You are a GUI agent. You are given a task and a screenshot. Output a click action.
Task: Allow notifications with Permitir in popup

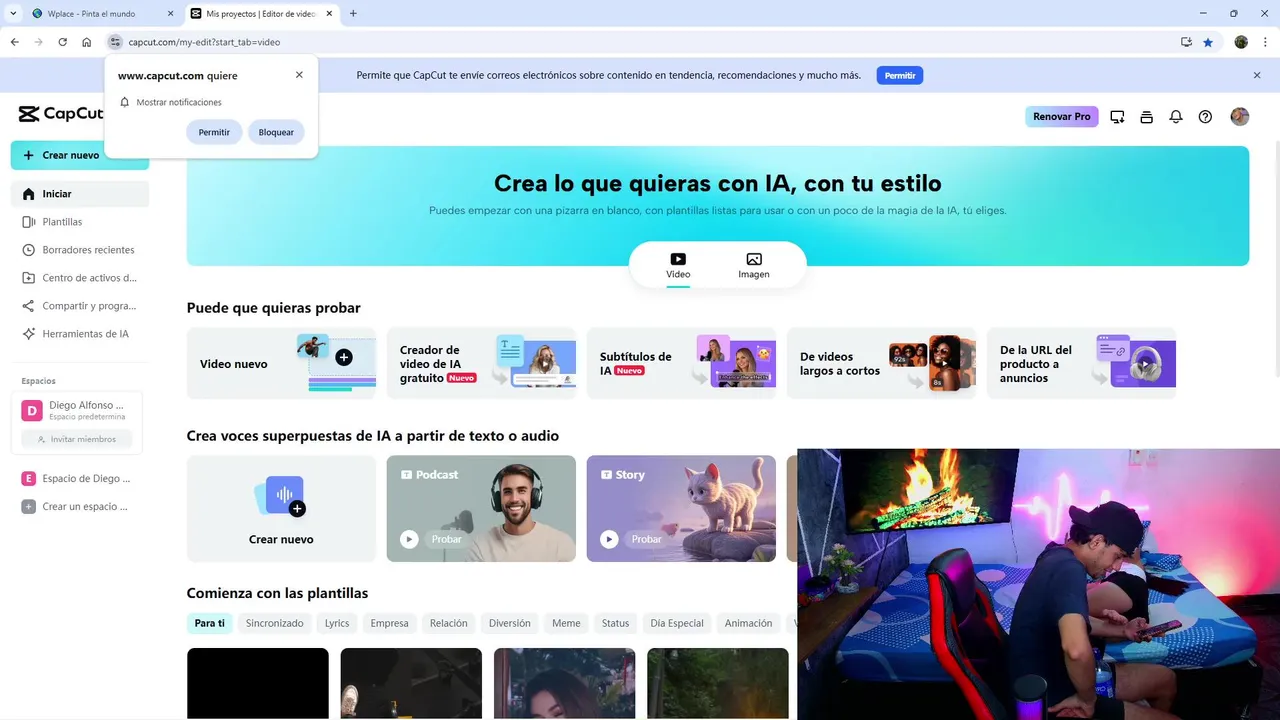214,132
